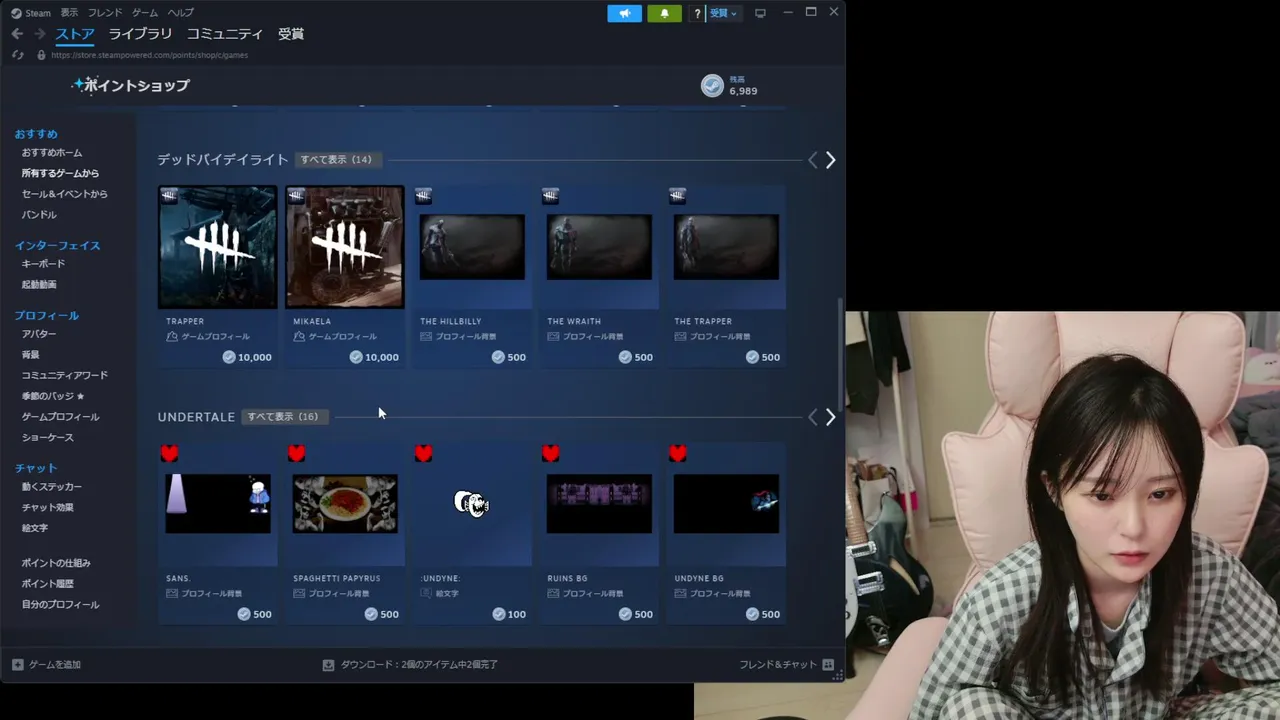Open the SPAGHETTI PAPYRUS background thumbnail
1280x720 pixels.
(345, 504)
